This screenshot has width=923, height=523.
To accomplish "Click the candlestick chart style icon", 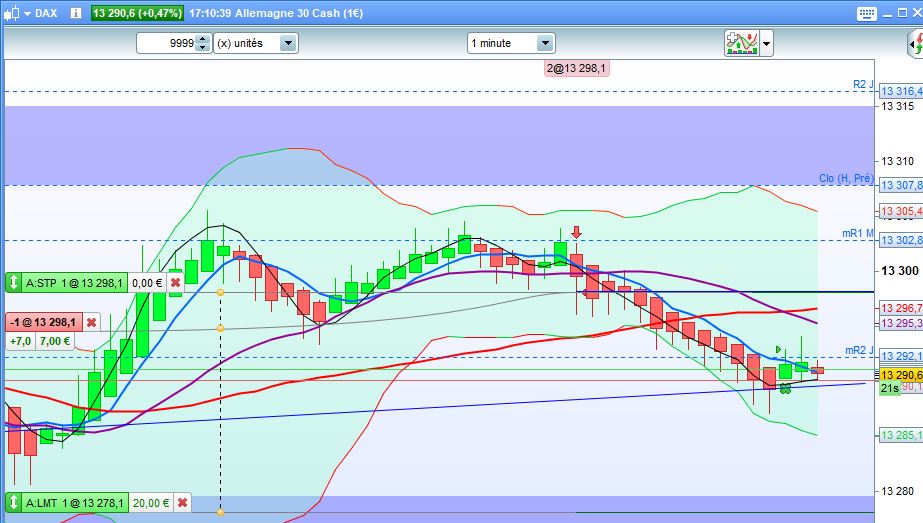I will click(x=12, y=13).
